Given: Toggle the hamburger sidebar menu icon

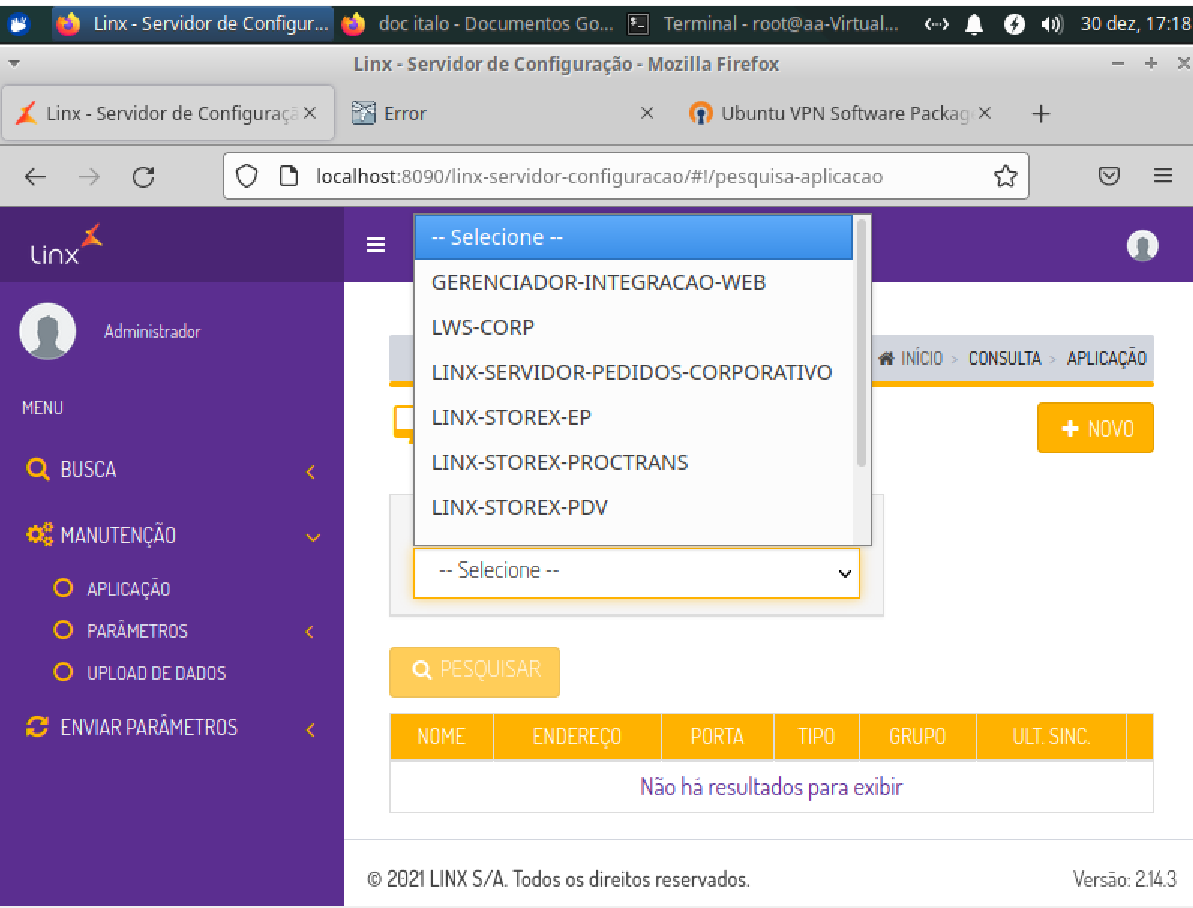Looking at the screenshot, I should (x=376, y=244).
